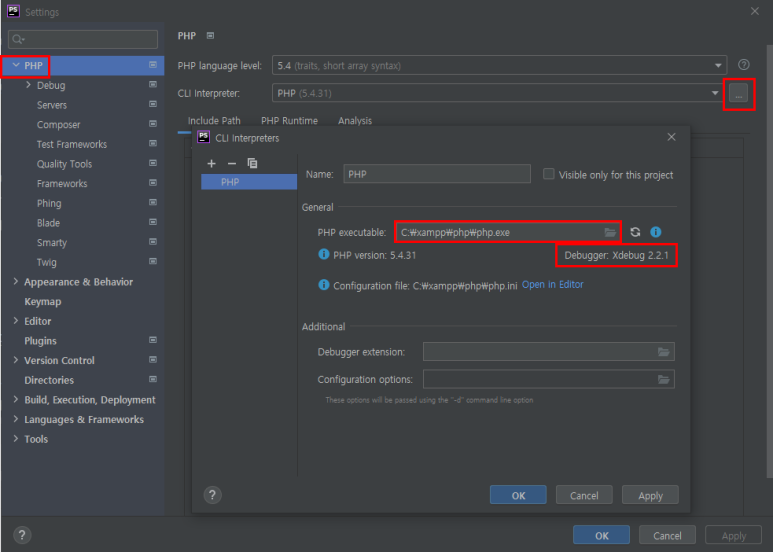
Task: Select Test Frameworks settings page
Action: (72, 144)
